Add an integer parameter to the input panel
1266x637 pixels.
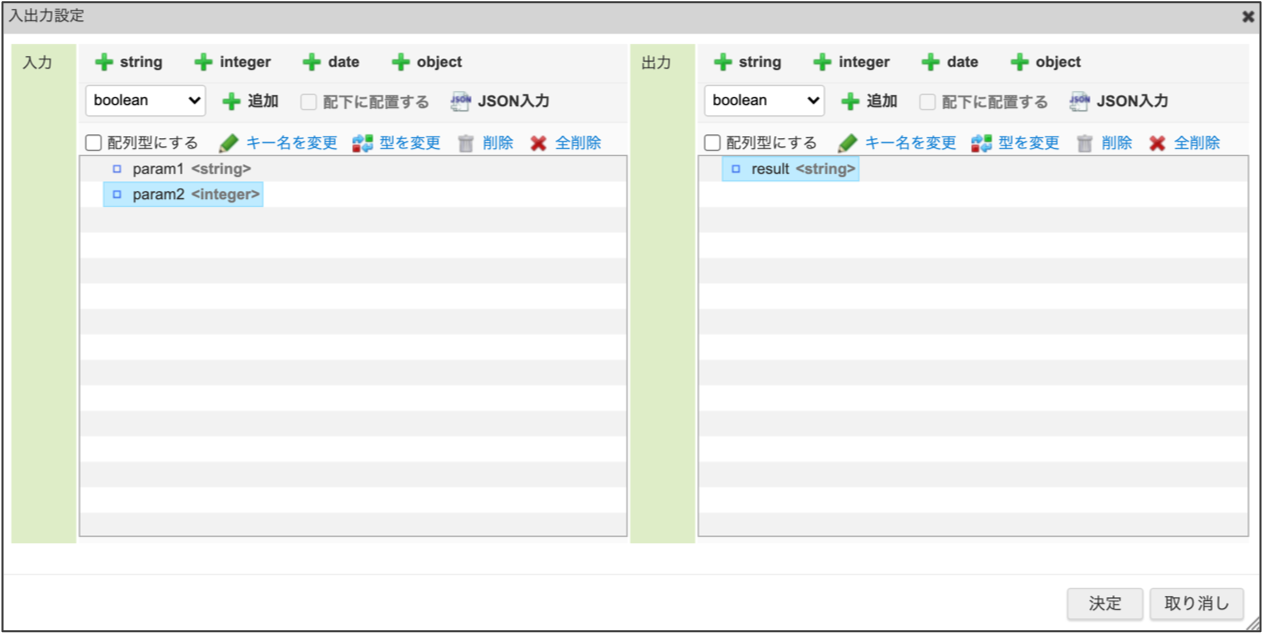[235, 61]
